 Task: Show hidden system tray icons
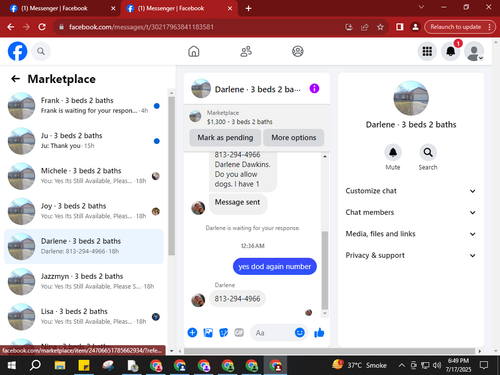(402, 365)
